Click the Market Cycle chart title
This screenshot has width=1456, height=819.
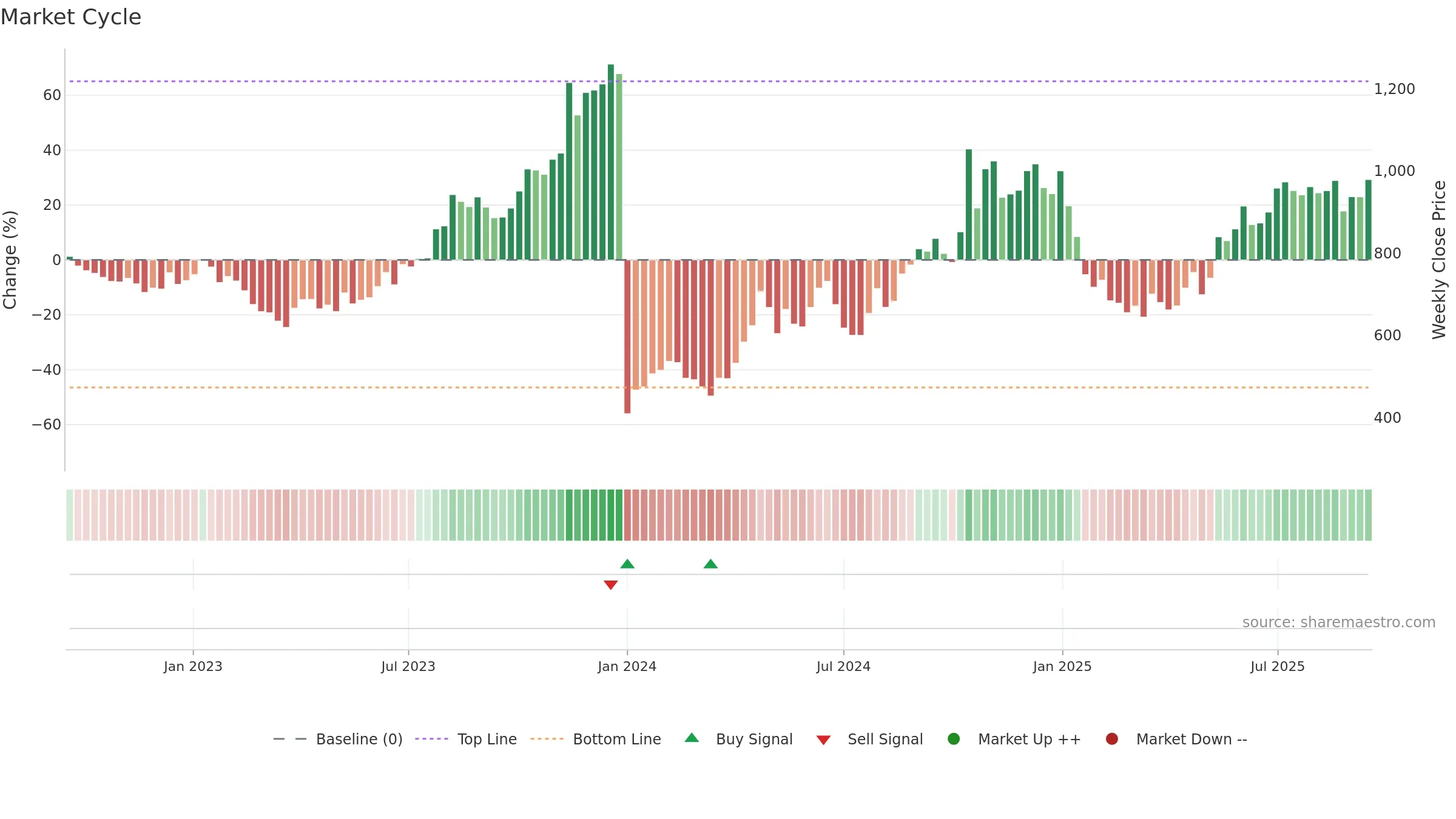pos(71,17)
